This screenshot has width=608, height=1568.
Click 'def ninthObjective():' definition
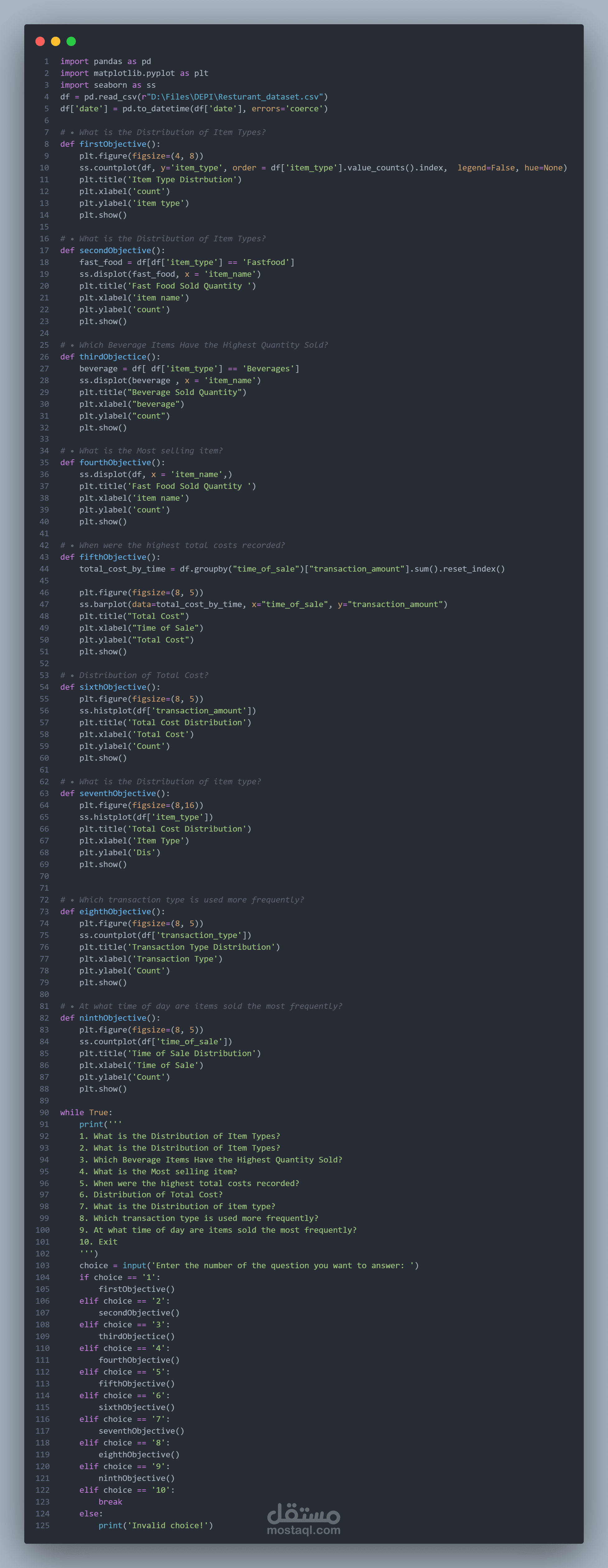(x=110, y=1018)
